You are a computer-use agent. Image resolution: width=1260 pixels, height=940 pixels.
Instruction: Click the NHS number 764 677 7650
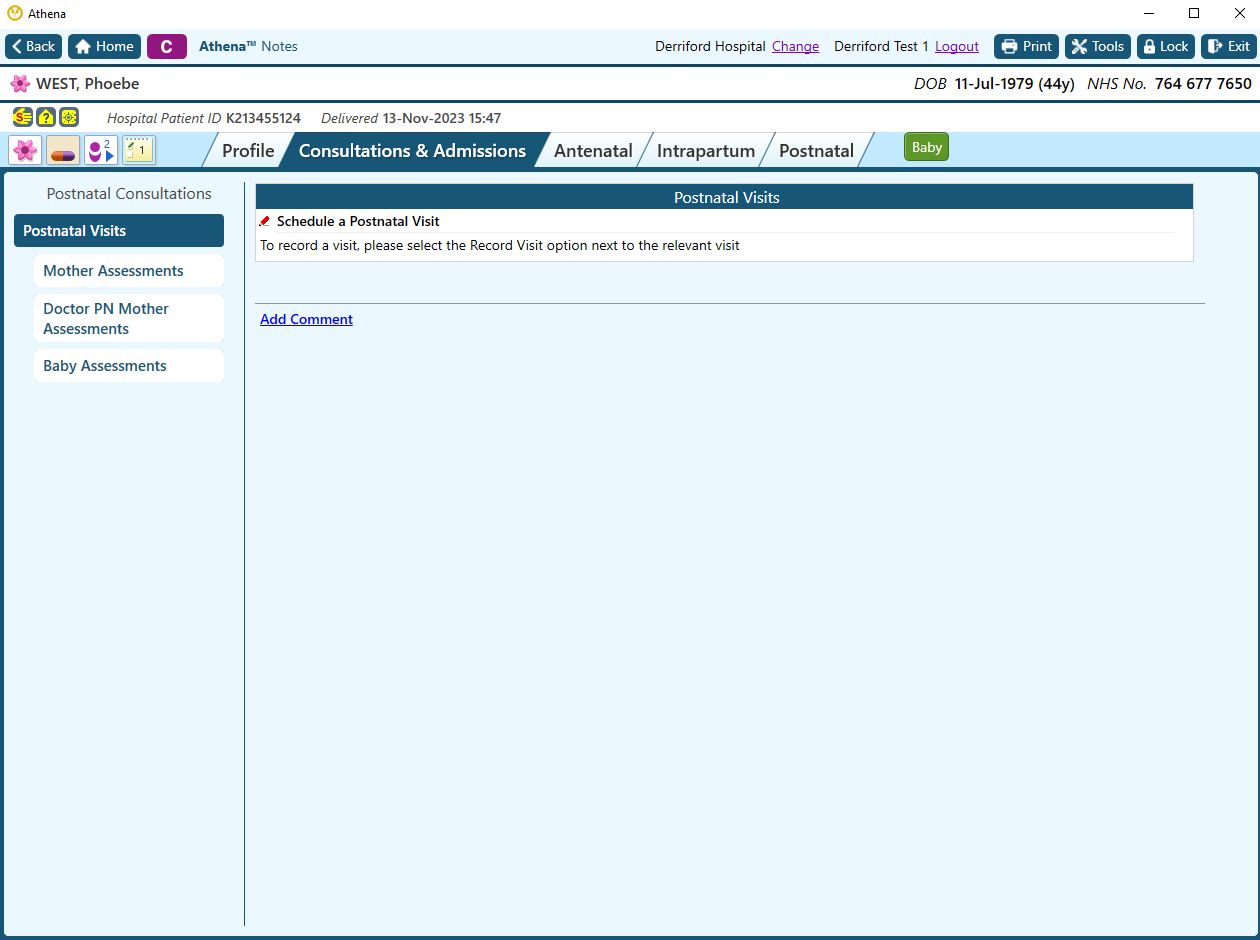[1203, 84]
